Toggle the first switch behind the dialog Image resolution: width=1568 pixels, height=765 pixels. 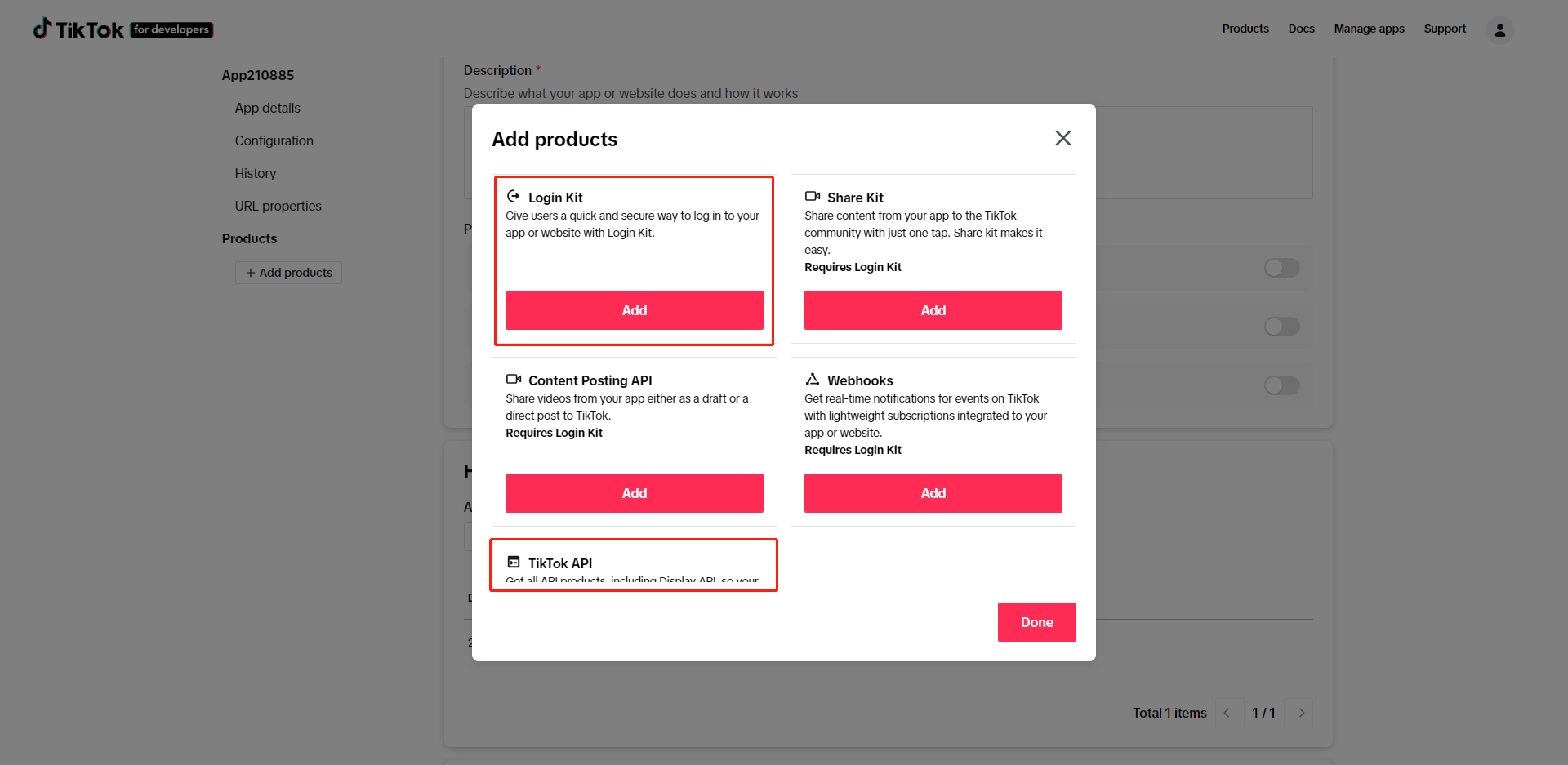point(1281,268)
